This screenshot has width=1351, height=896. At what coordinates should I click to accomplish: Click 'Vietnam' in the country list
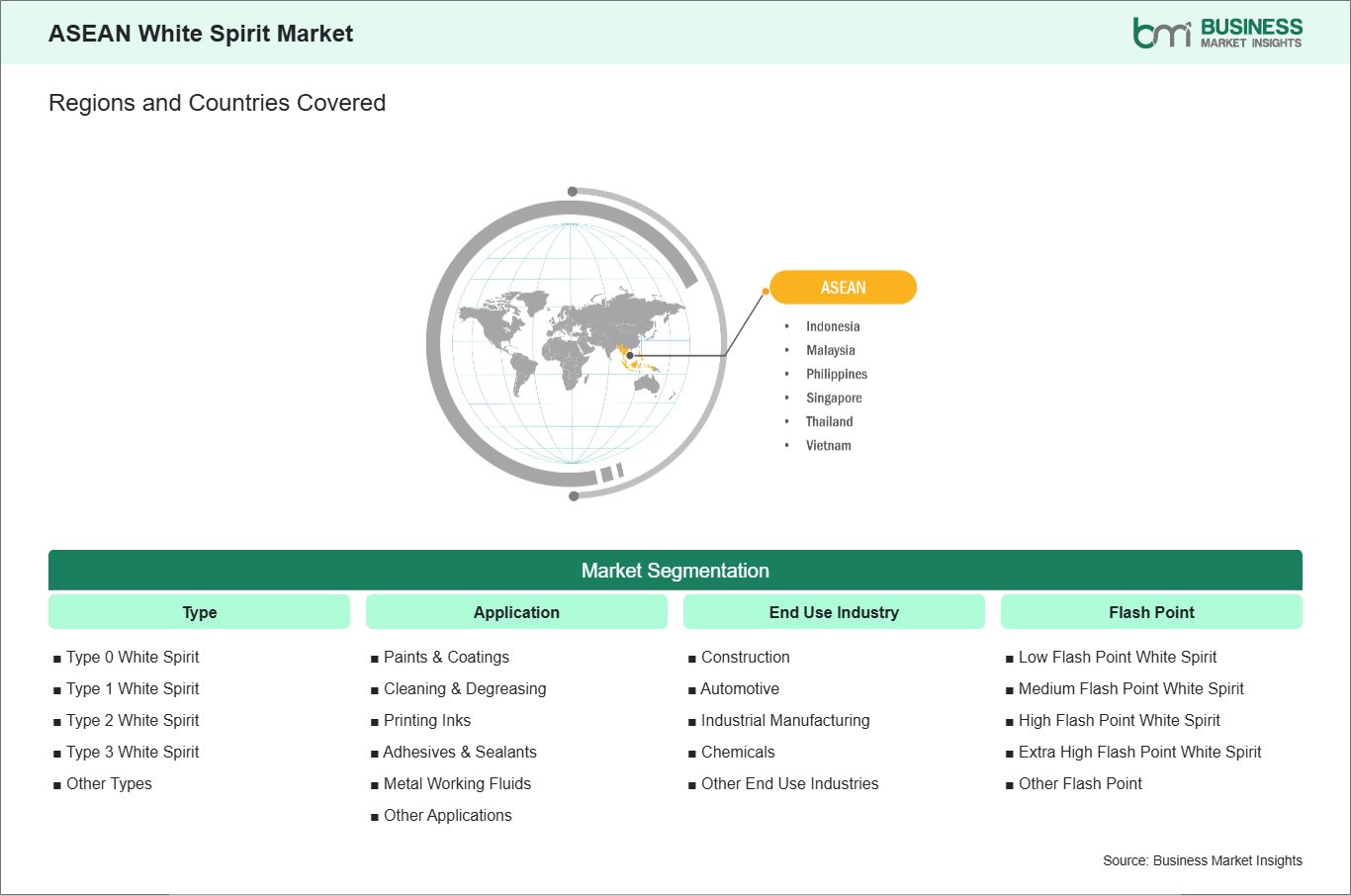click(828, 445)
